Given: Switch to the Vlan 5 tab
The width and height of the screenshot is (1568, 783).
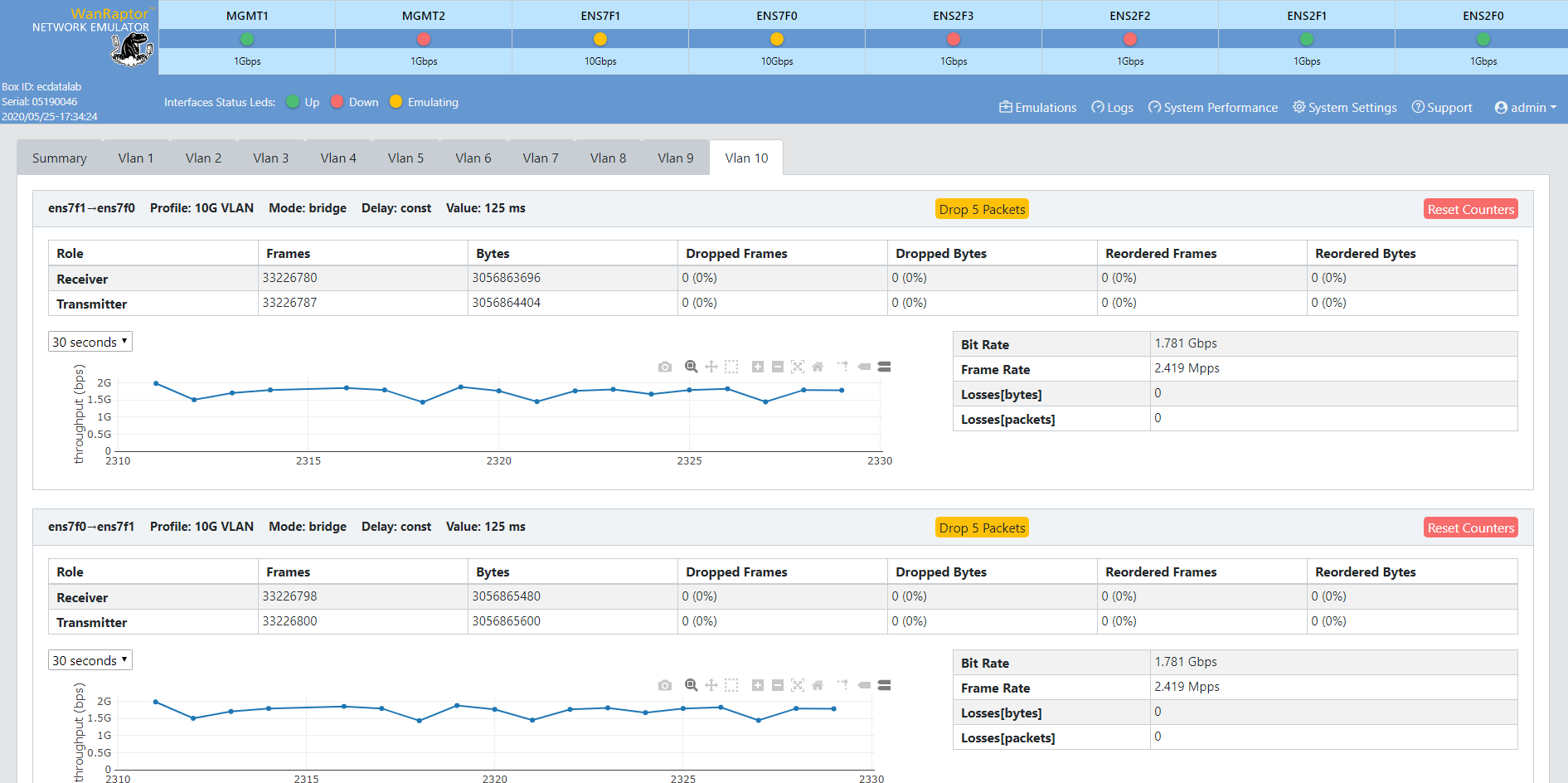Looking at the screenshot, I should point(405,158).
